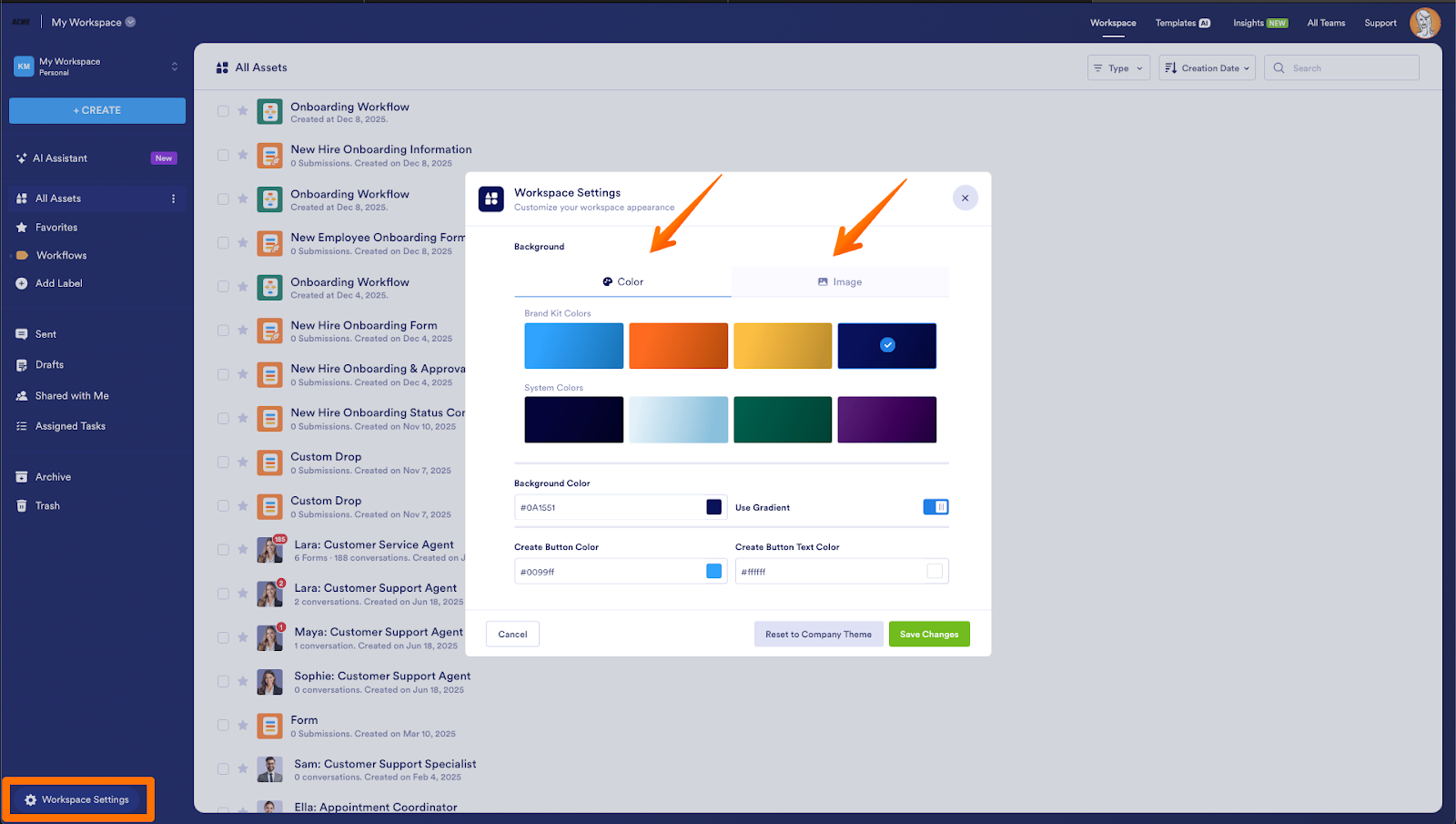This screenshot has height=824, width=1456.
Task: Disable the Use Gradient toggle
Action: click(935, 506)
